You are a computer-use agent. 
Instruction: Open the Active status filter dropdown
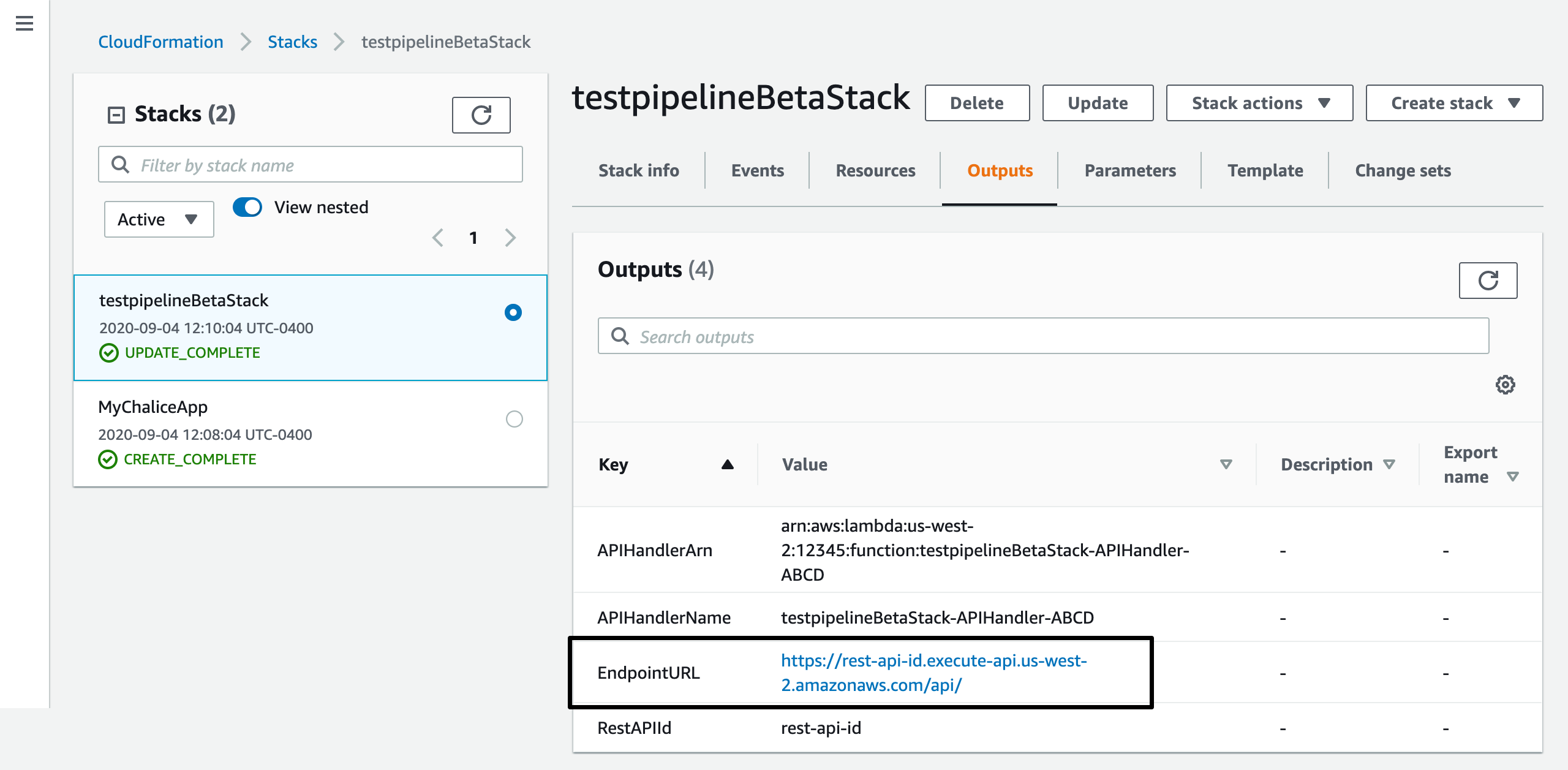[x=159, y=219]
